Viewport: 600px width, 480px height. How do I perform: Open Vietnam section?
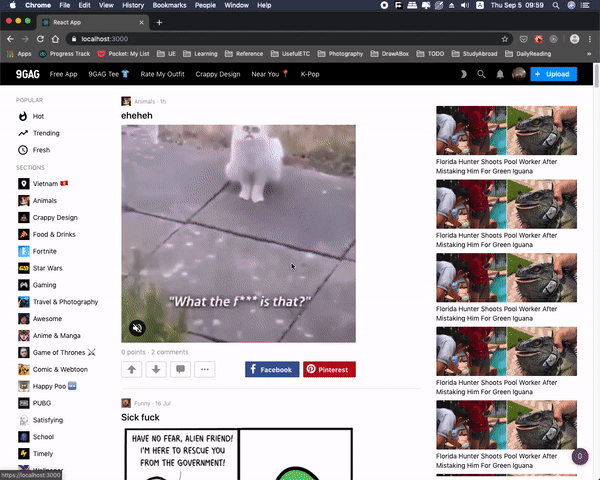[43, 184]
